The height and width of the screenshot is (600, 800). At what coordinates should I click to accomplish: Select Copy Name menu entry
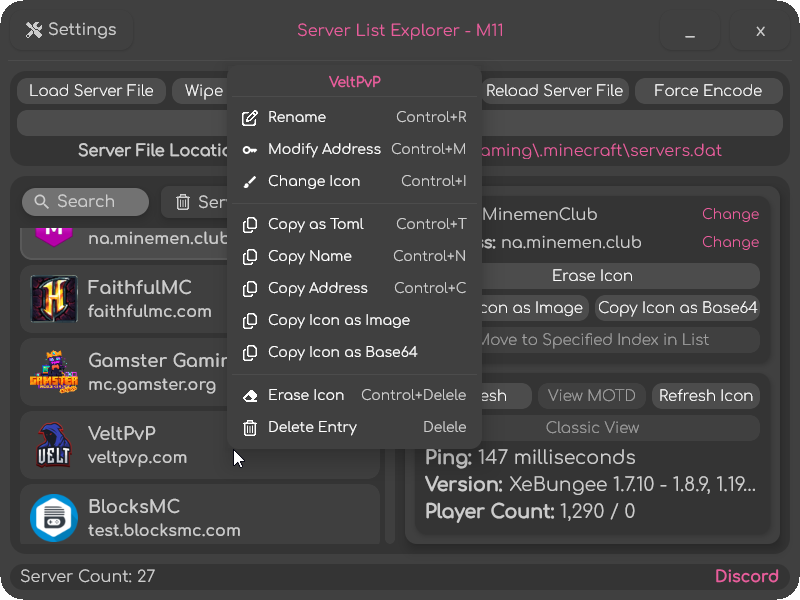coord(354,257)
